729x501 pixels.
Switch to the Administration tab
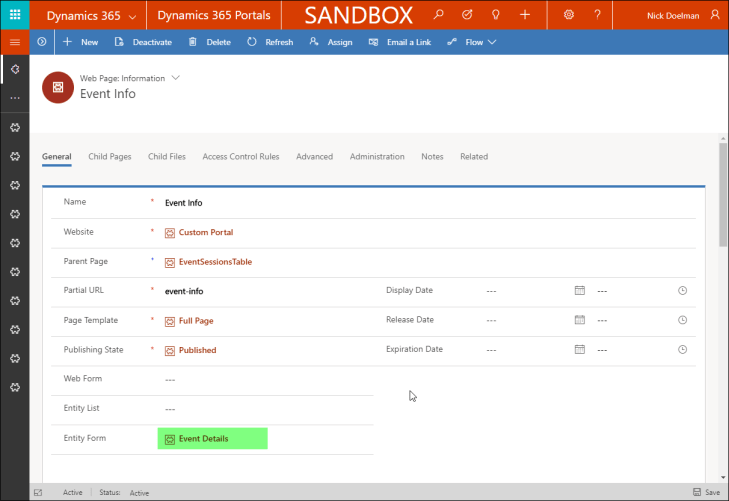pyautogui.click(x=377, y=157)
